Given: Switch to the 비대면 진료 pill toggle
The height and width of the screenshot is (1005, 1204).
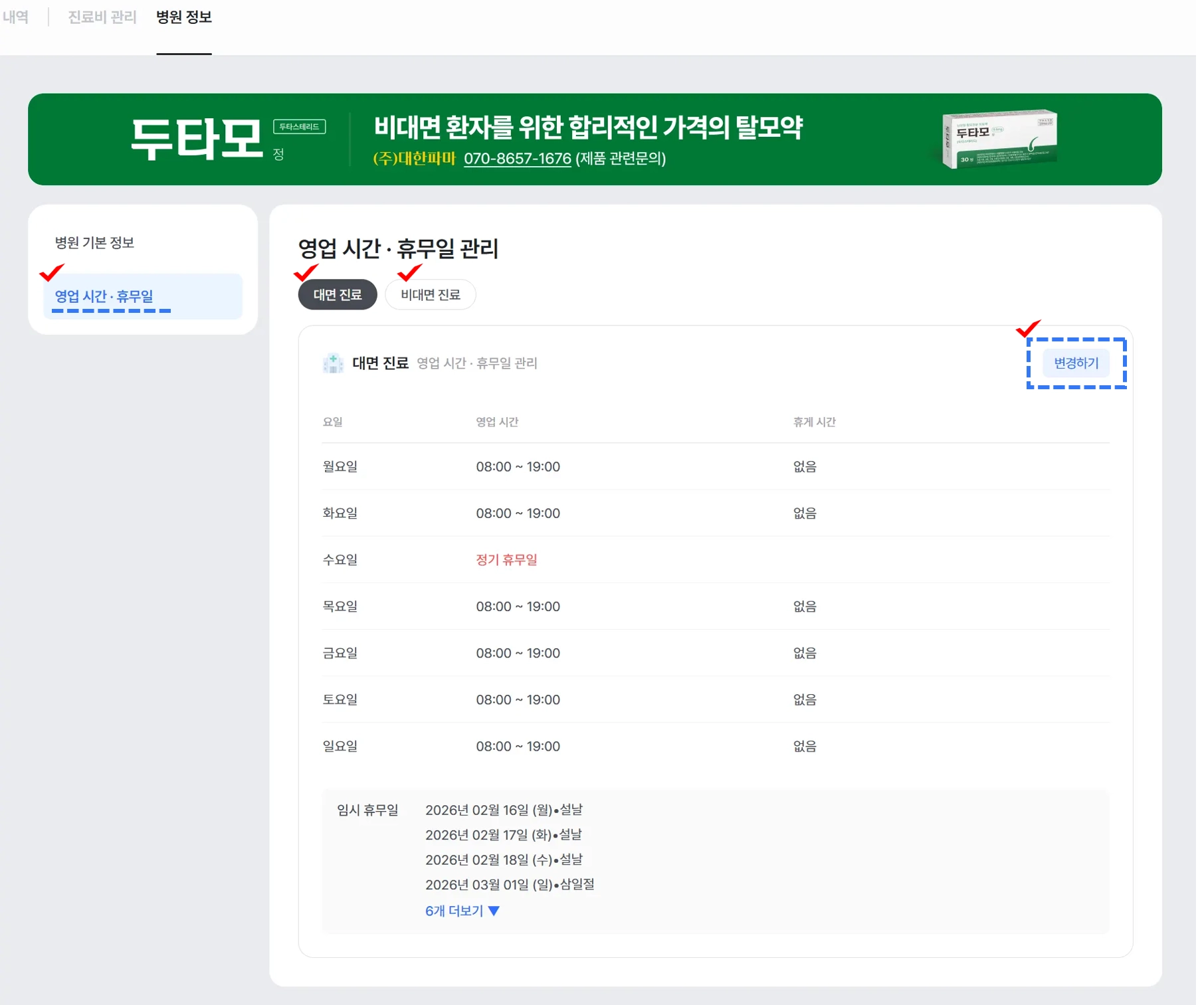Looking at the screenshot, I should point(430,295).
